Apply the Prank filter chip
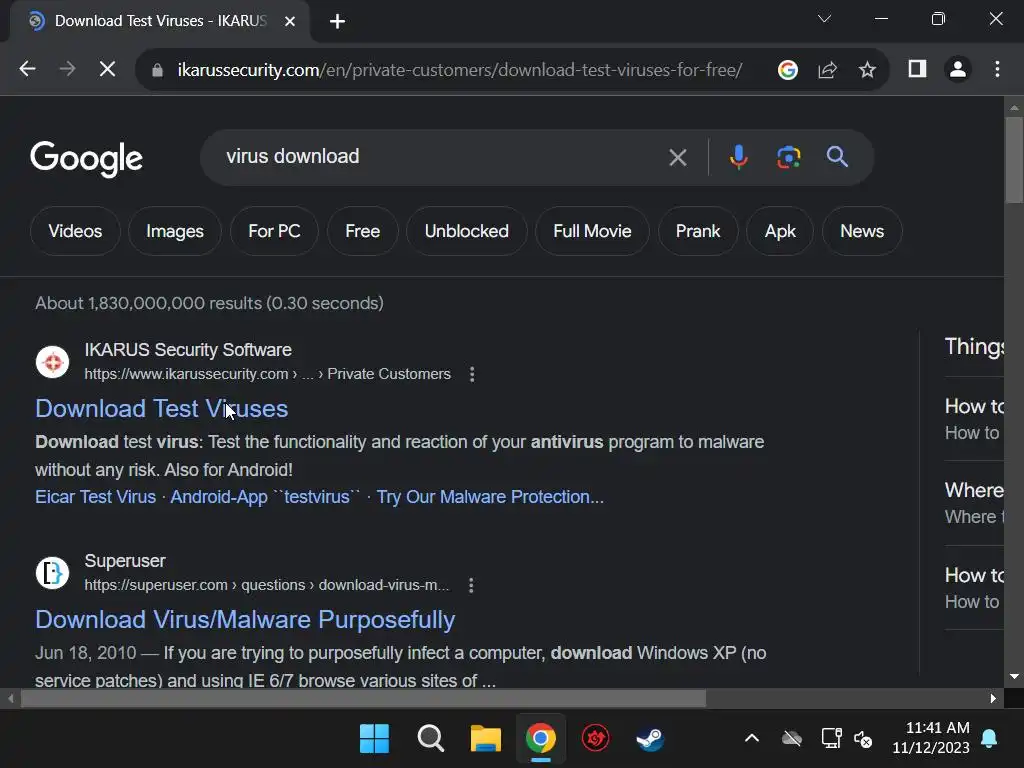This screenshot has height=768, width=1024. [698, 231]
